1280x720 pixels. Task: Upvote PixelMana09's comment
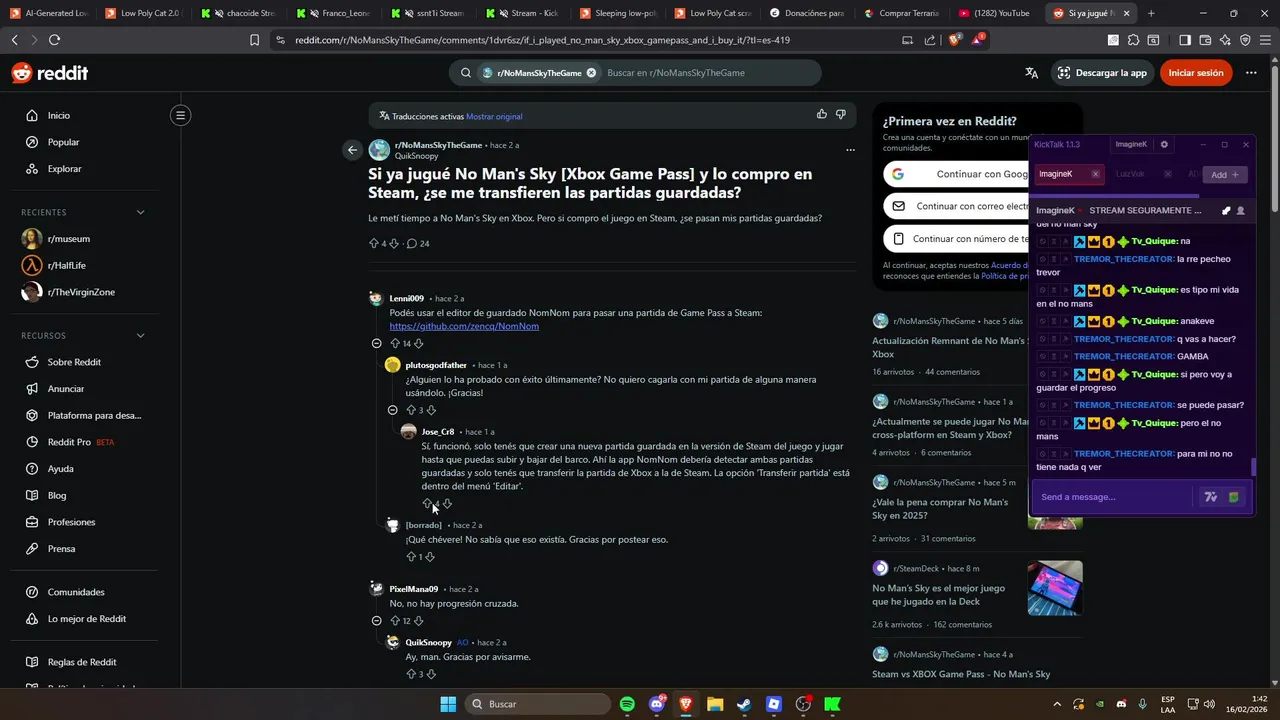(395, 621)
